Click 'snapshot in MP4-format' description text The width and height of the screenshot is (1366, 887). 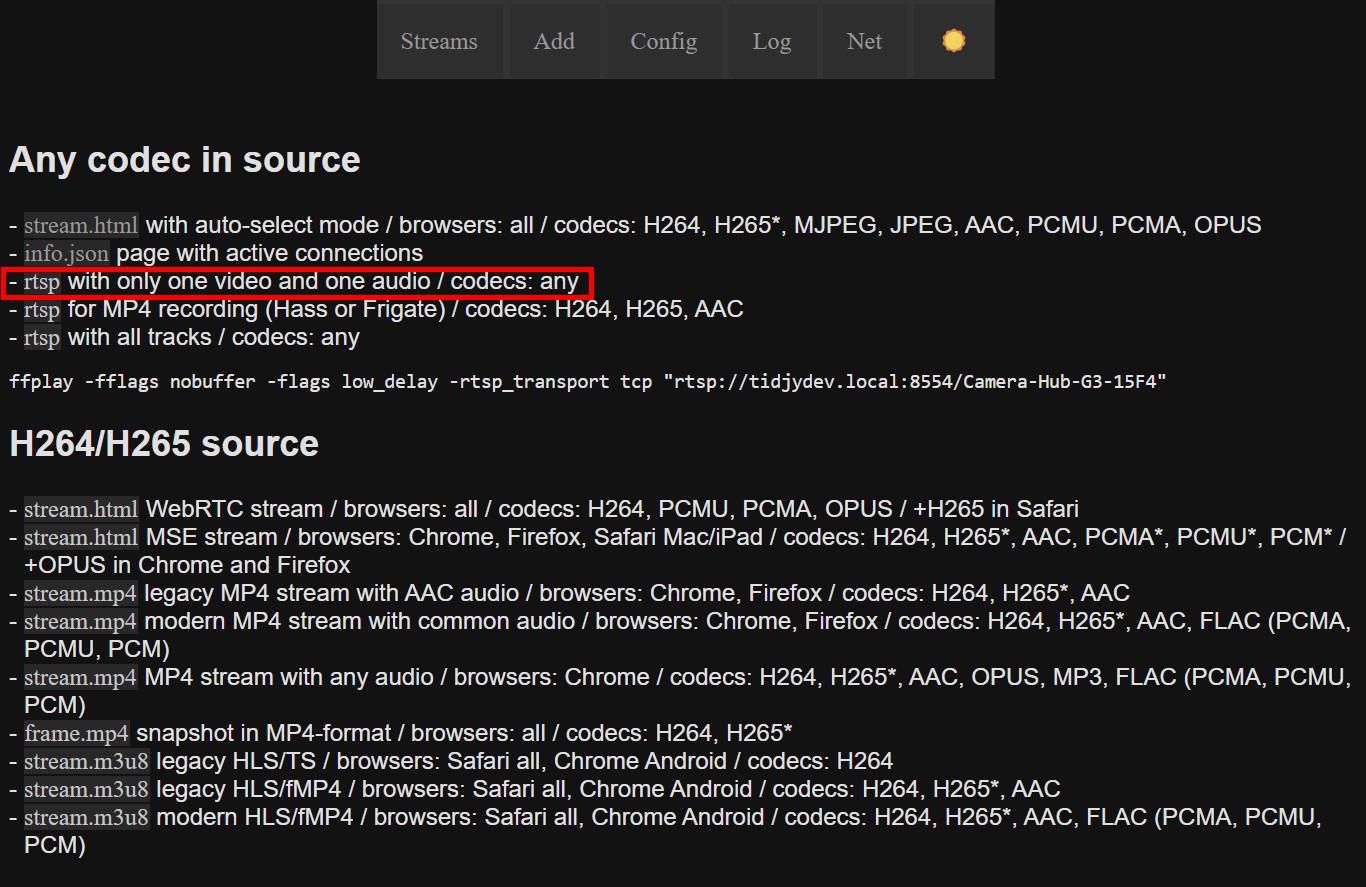266,734
